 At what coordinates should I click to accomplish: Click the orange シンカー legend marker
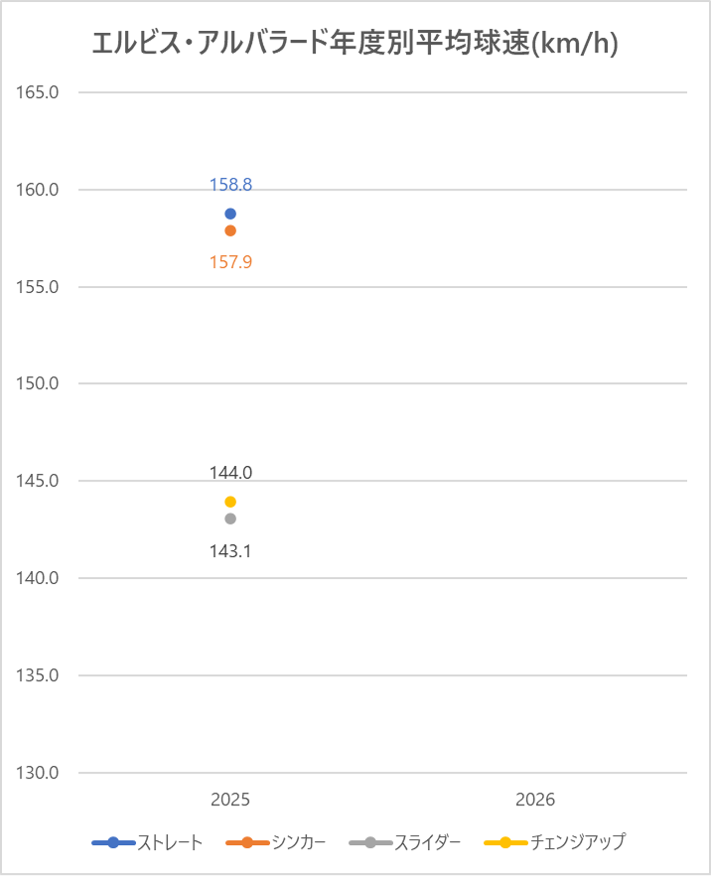point(246,843)
